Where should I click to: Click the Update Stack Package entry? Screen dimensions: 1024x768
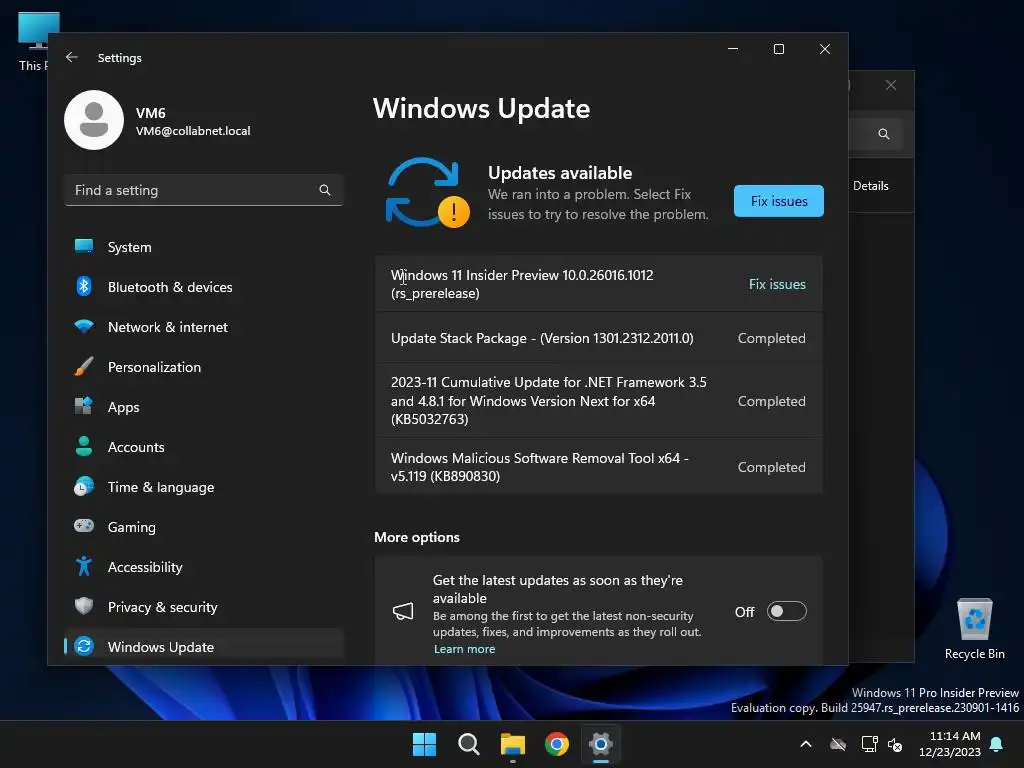598,338
